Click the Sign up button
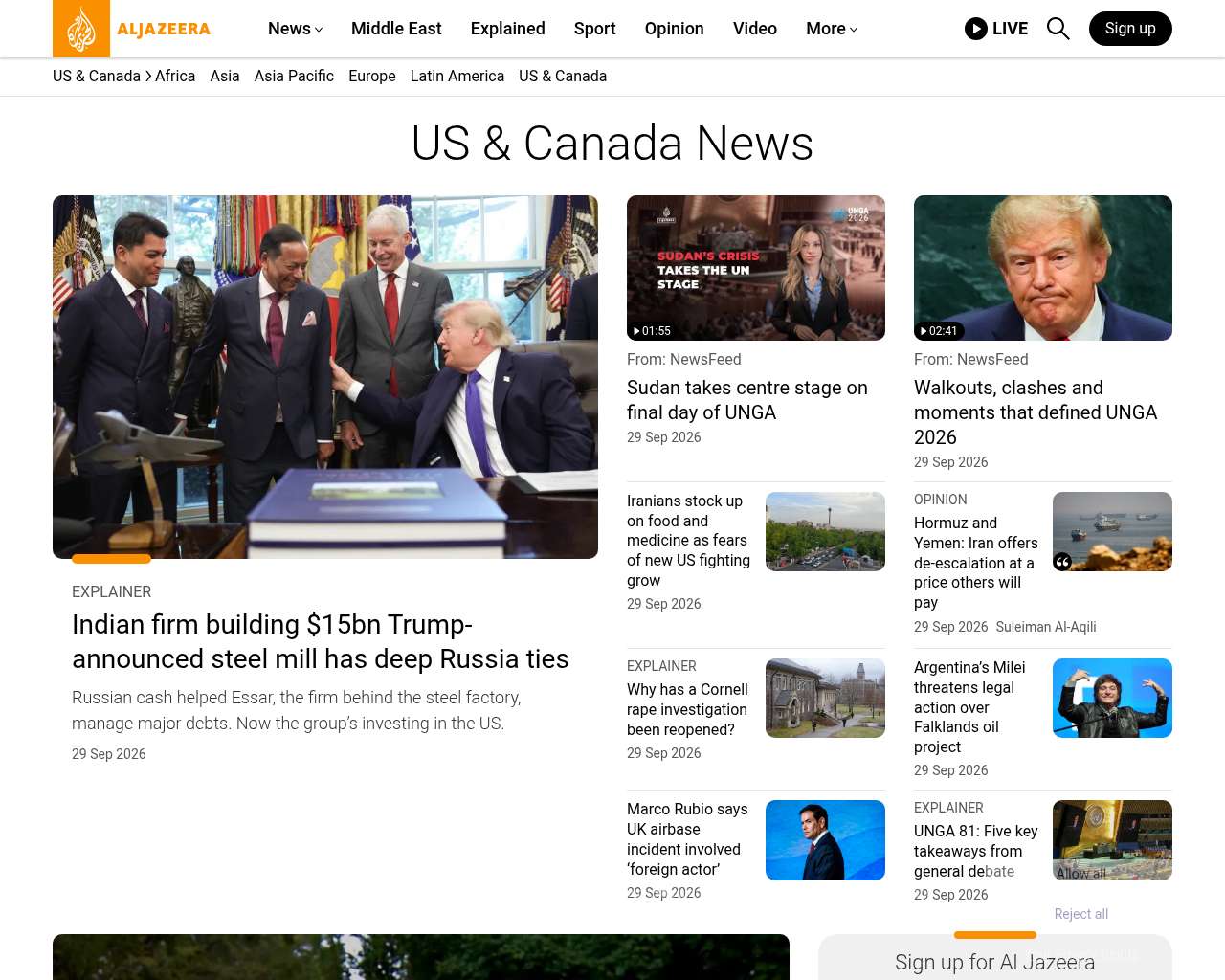This screenshot has width=1225, height=980. click(x=1130, y=29)
